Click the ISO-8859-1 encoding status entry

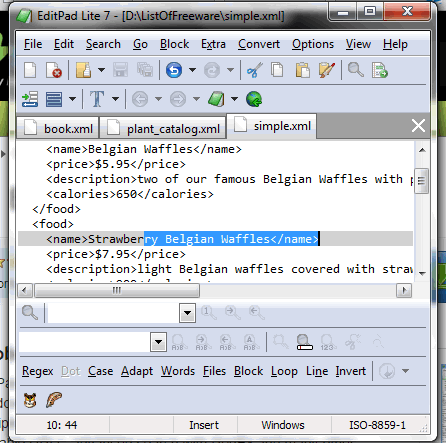[x=377, y=425]
